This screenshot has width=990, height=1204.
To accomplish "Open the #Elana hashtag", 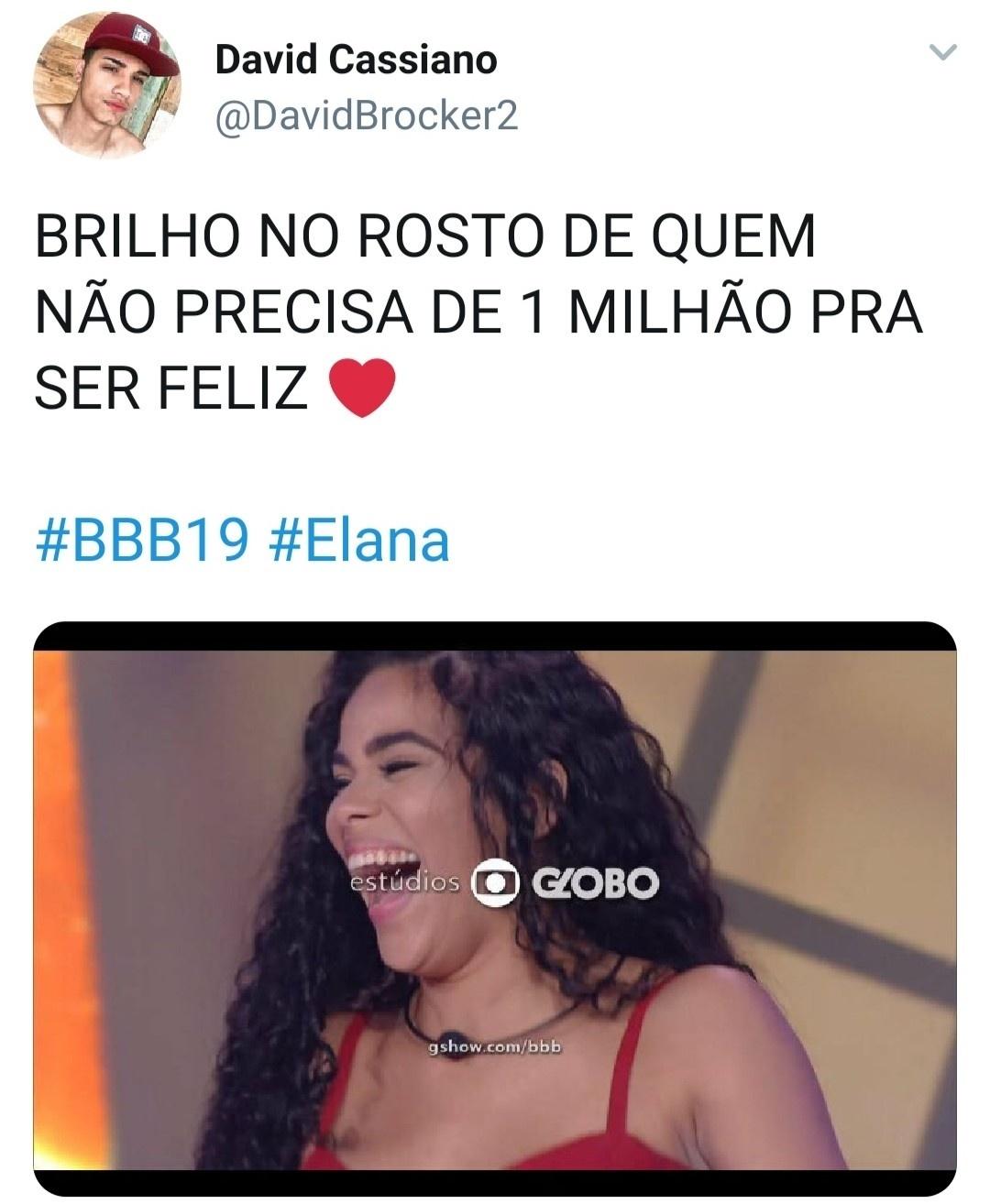I will [x=360, y=541].
